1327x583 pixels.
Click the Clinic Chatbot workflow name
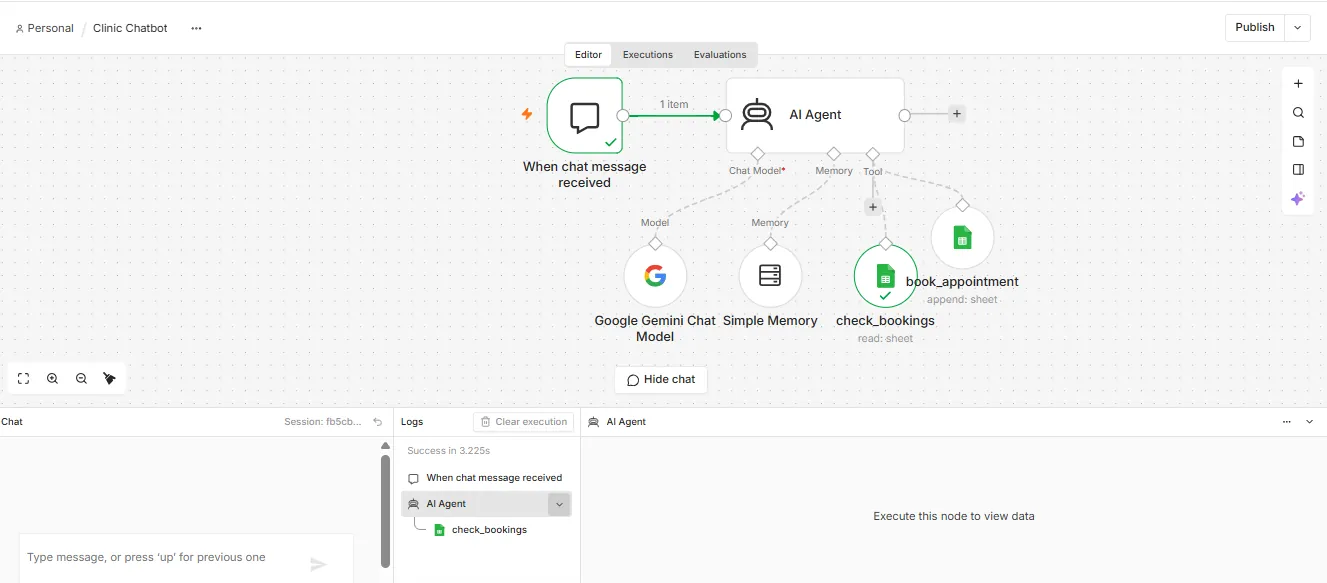130,28
